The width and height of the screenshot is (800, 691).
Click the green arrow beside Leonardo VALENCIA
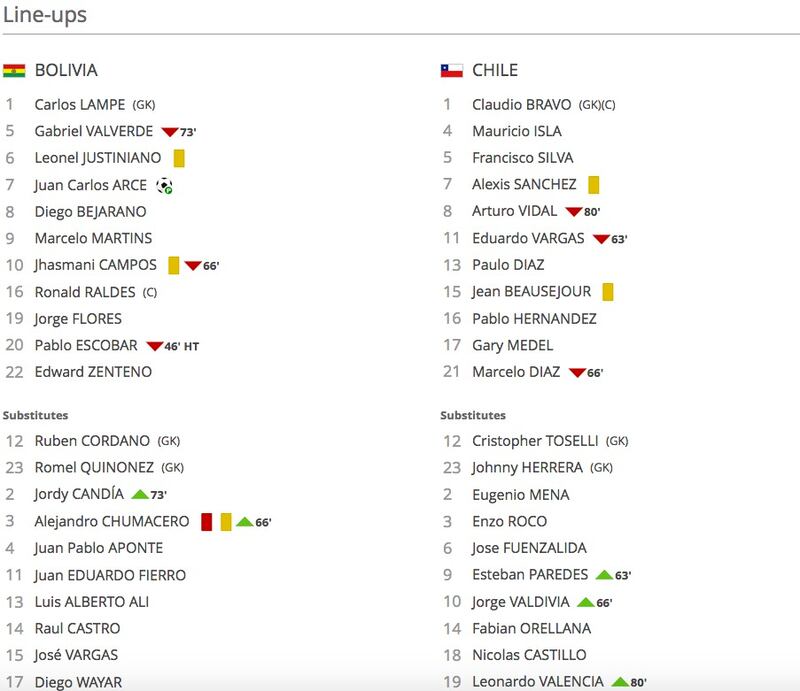coord(620,682)
